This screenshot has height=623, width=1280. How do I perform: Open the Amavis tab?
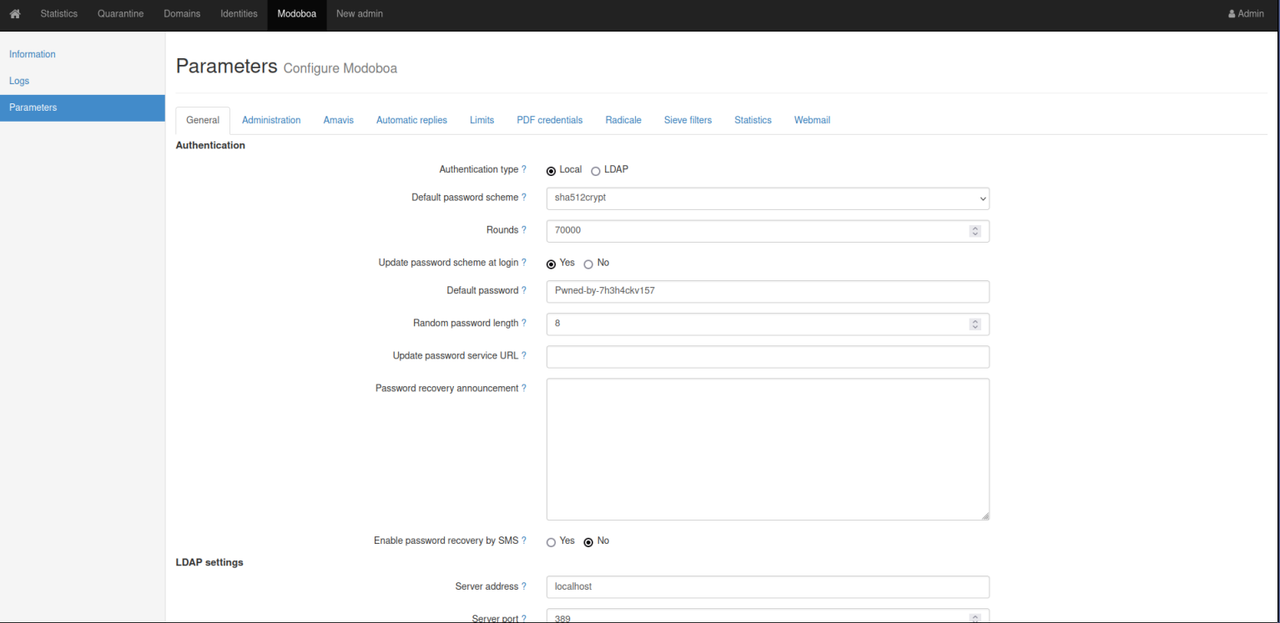(338, 120)
